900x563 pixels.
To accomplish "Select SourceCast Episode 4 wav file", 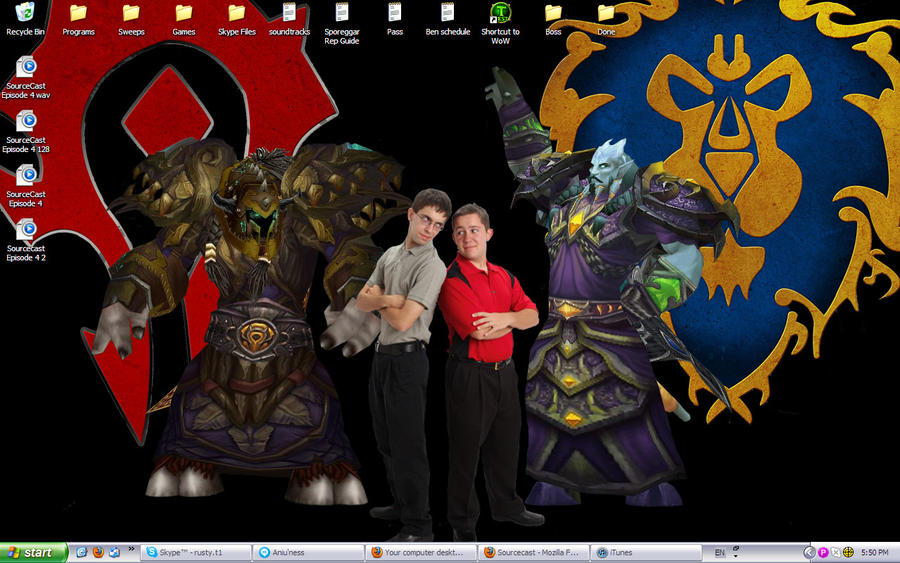I will pyautogui.click(x=26, y=77).
